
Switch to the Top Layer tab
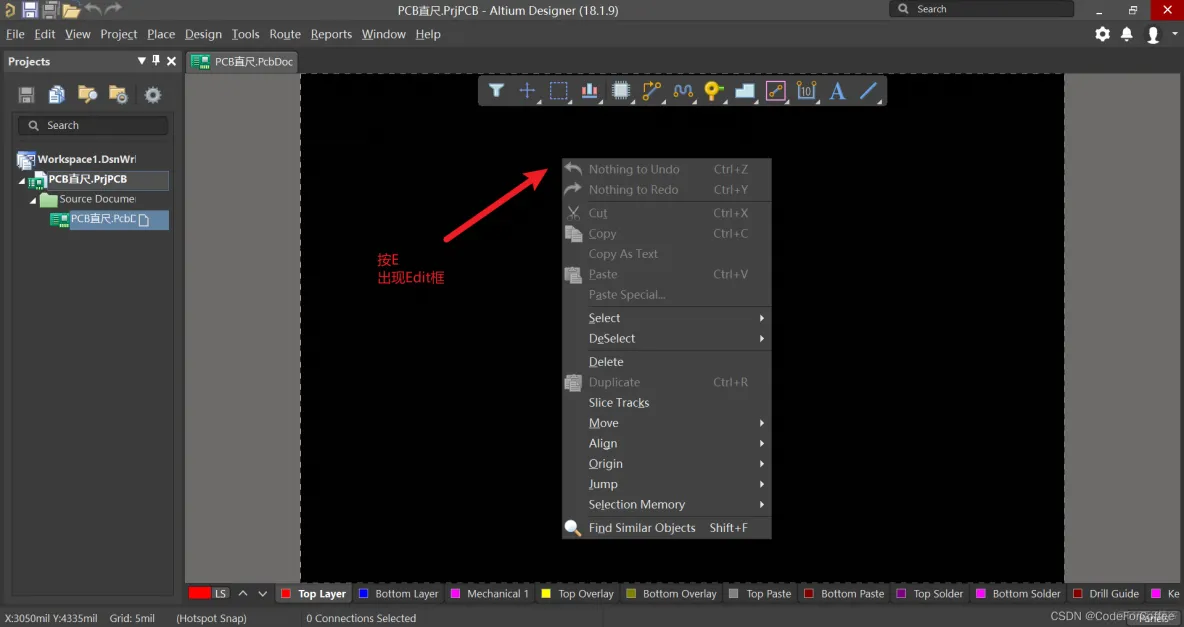(x=314, y=594)
